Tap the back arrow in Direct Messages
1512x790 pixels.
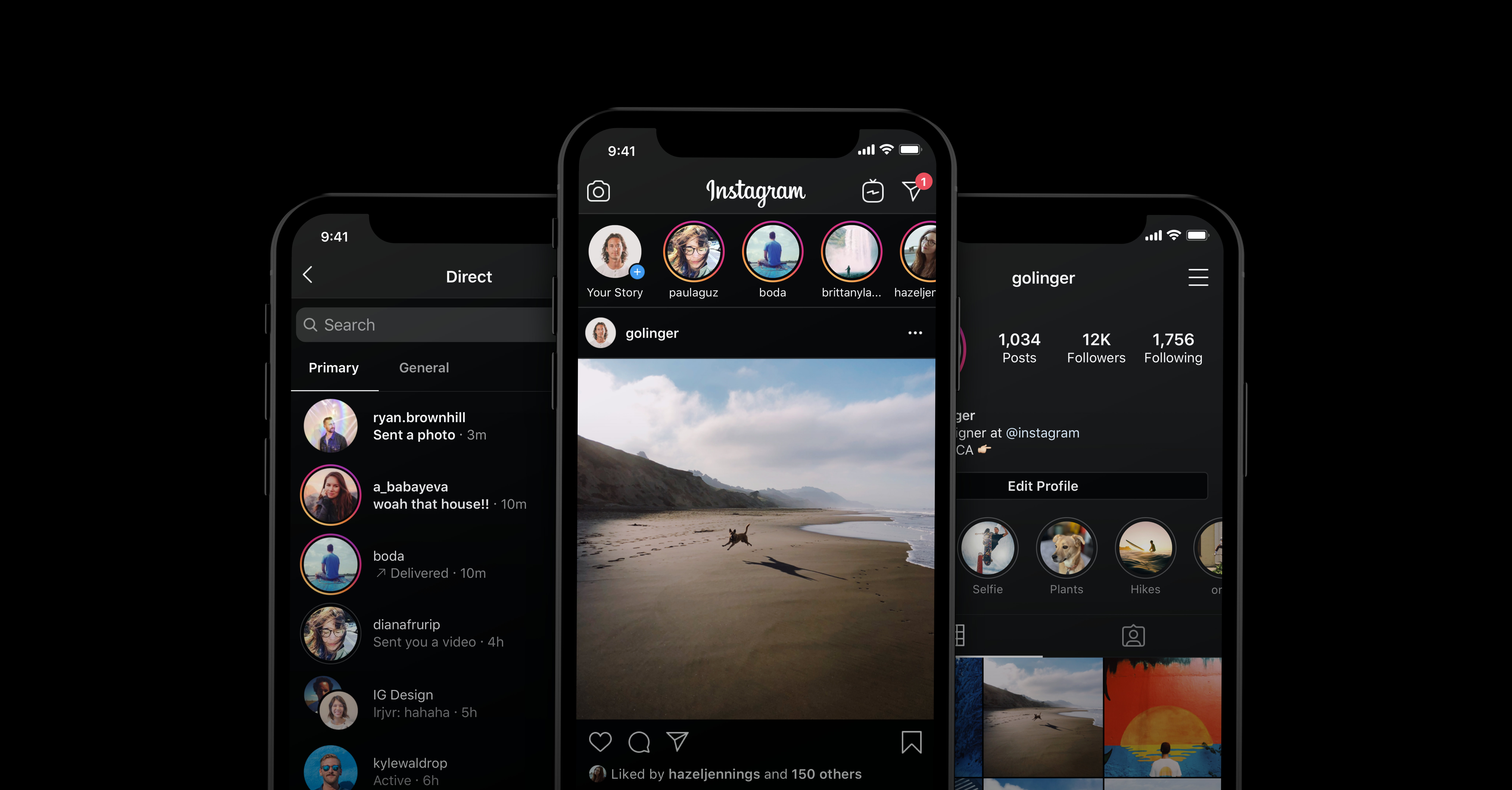point(308,275)
